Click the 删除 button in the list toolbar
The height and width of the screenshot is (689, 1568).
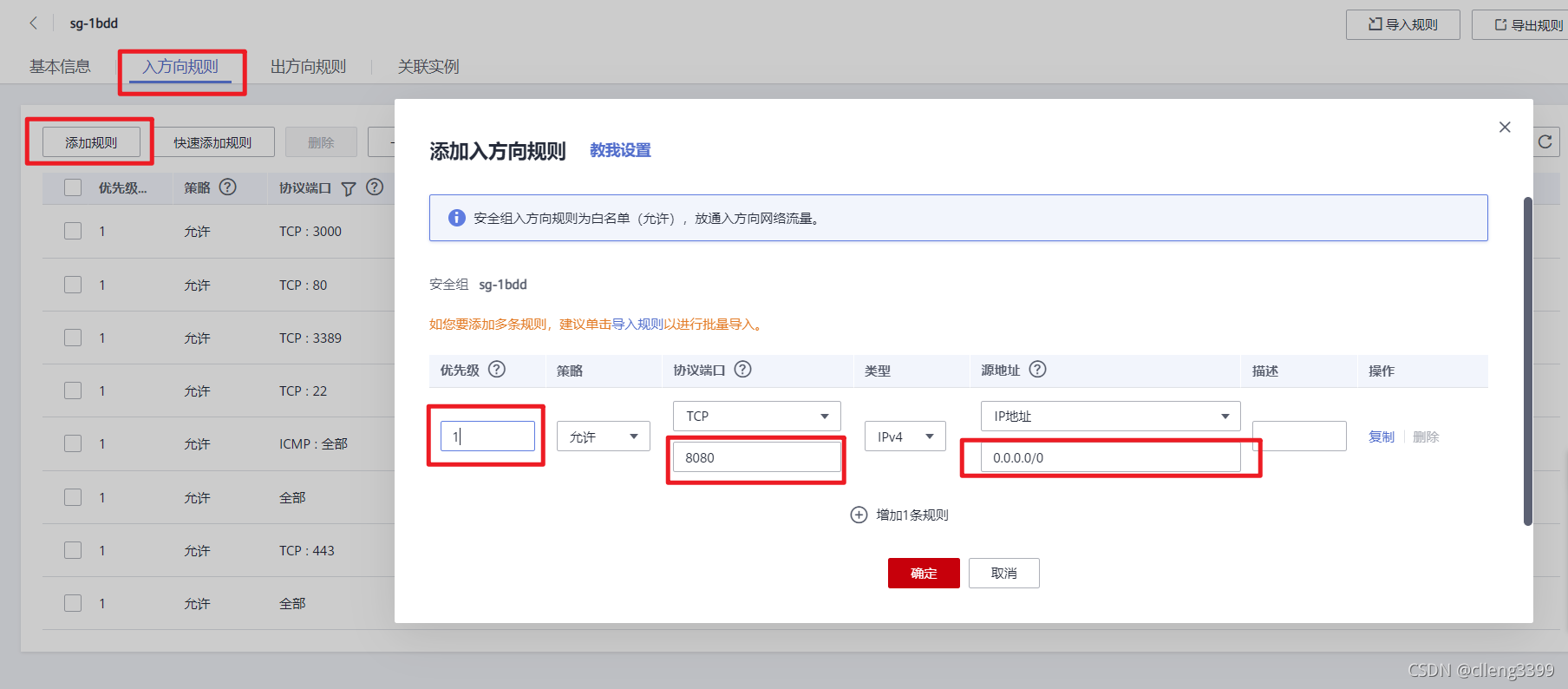click(321, 142)
